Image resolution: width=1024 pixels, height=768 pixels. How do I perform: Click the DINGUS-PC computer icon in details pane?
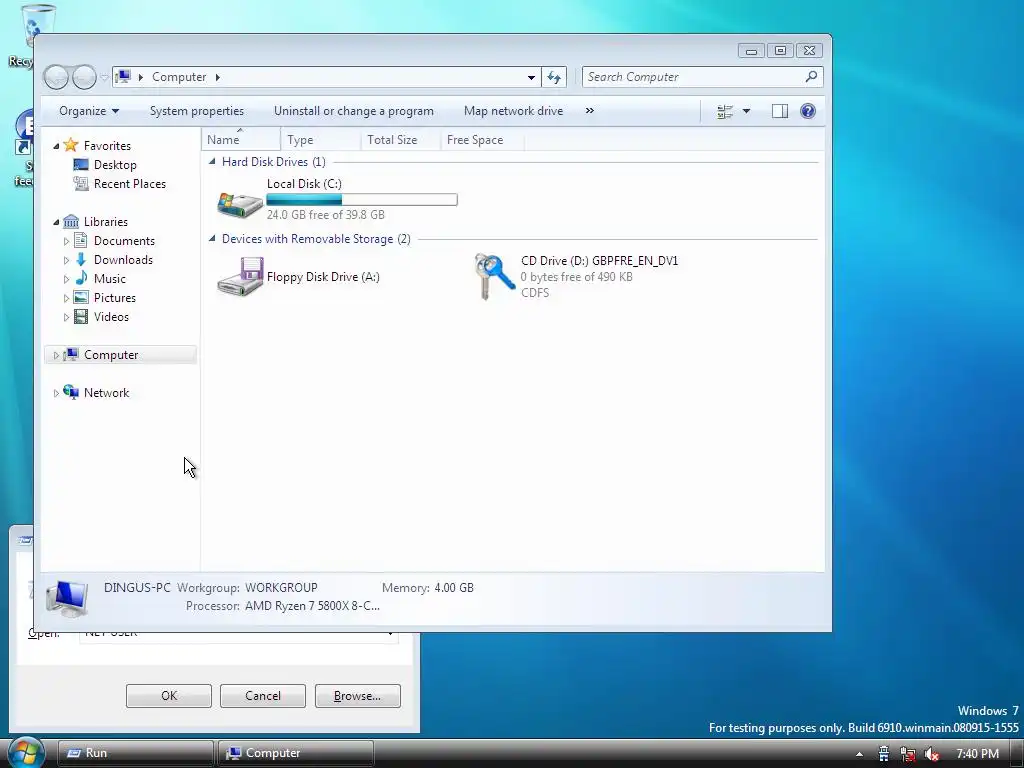[x=67, y=598]
